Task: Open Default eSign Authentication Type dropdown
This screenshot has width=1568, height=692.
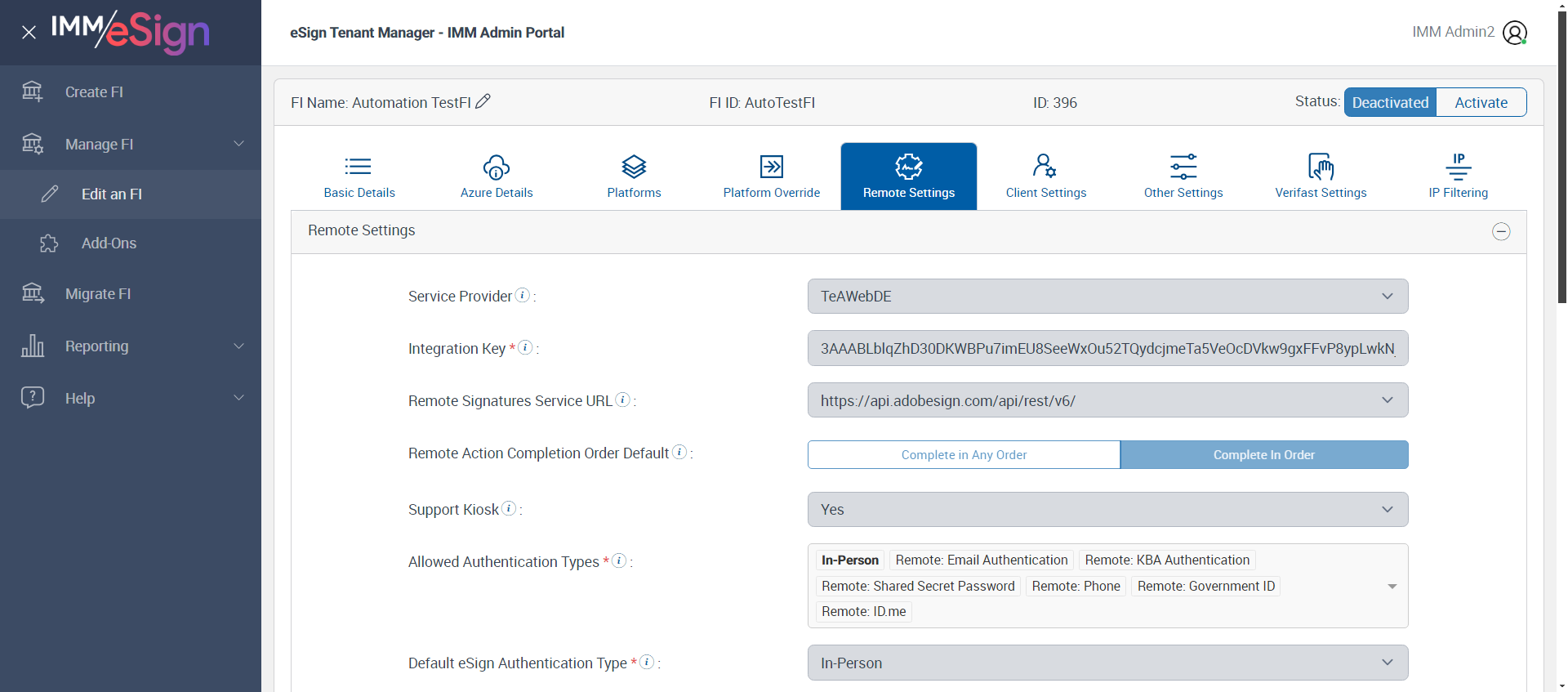Action: (x=1107, y=663)
